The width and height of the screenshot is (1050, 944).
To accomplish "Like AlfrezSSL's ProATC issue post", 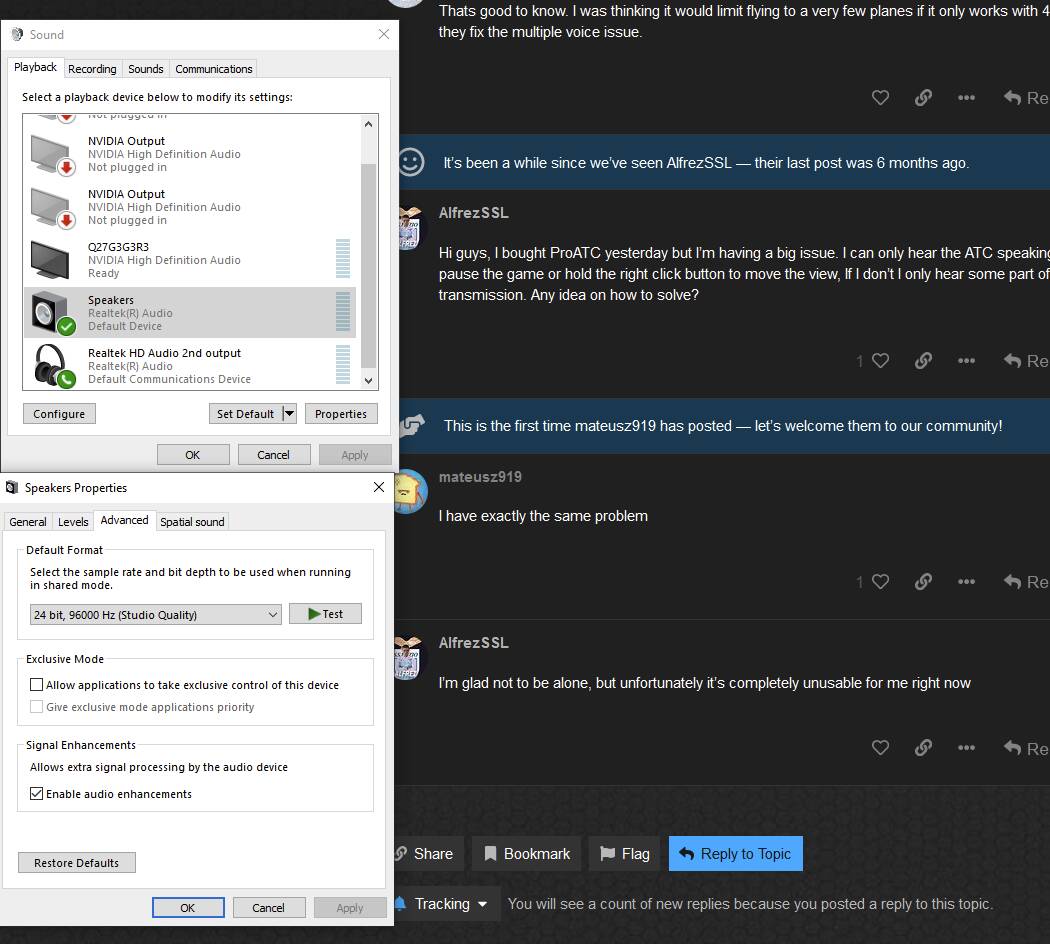I will [x=880, y=361].
